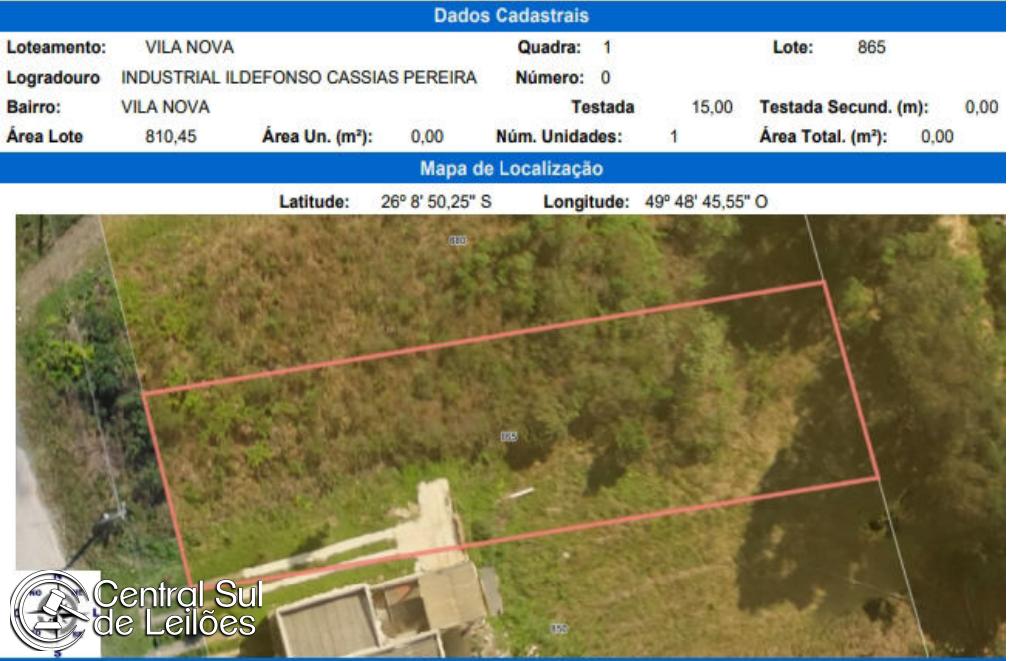This screenshot has height=661, width=1009.
Task: Click the Número value 0
Action: (x=605, y=77)
